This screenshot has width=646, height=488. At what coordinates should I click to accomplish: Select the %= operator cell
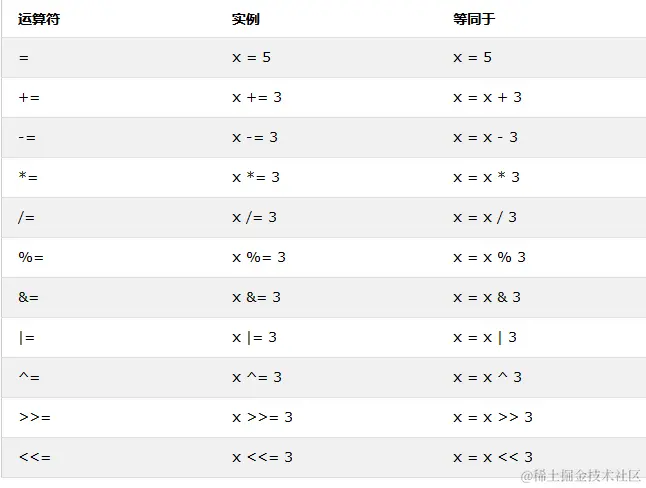(x=31, y=257)
